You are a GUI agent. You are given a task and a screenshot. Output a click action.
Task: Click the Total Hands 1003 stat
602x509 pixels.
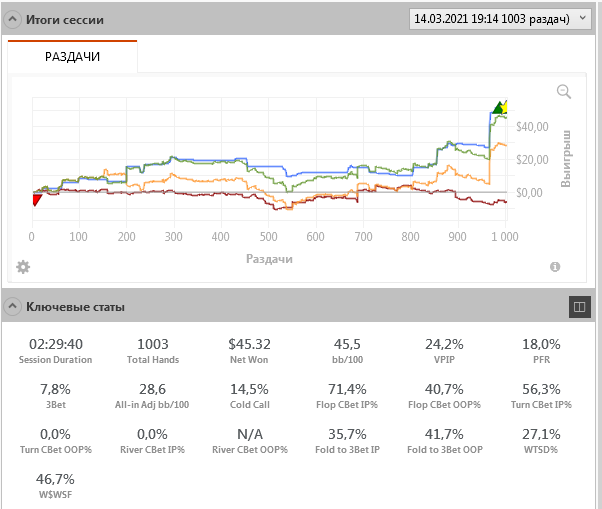click(x=152, y=344)
